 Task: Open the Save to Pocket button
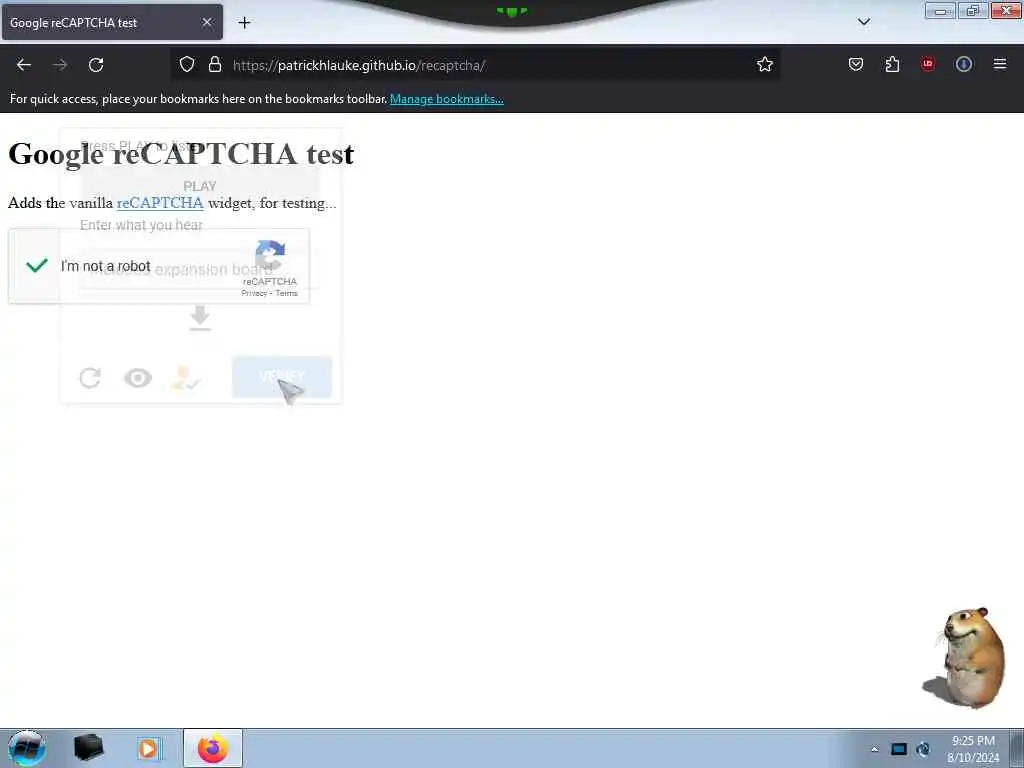[856, 64]
